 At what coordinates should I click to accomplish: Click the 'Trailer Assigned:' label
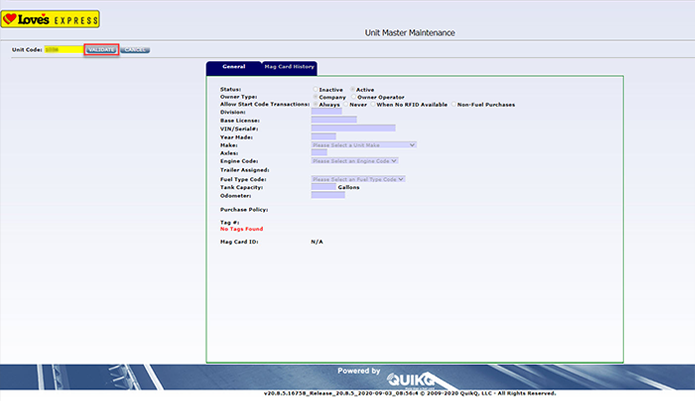[x=245, y=170]
